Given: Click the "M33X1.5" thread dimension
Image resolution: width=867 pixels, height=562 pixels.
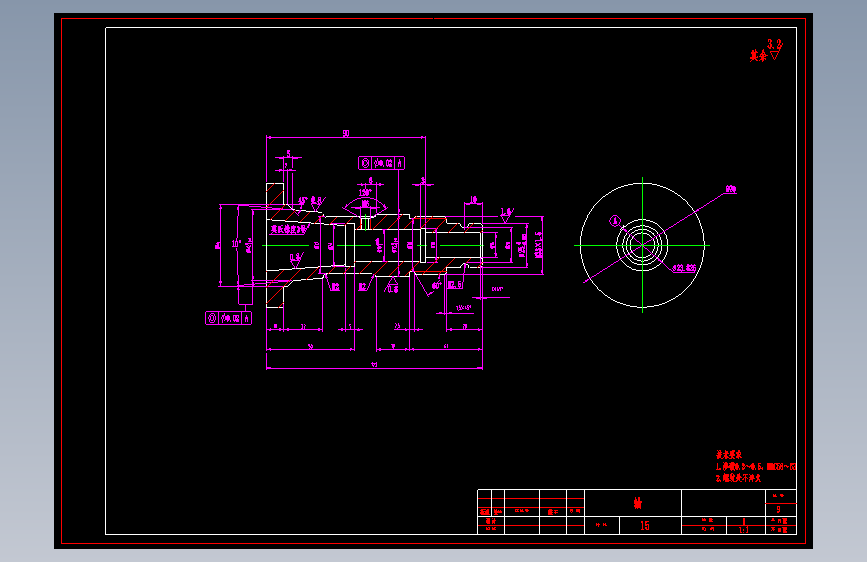Looking at the screenshot, I should (x=539, y=244).
